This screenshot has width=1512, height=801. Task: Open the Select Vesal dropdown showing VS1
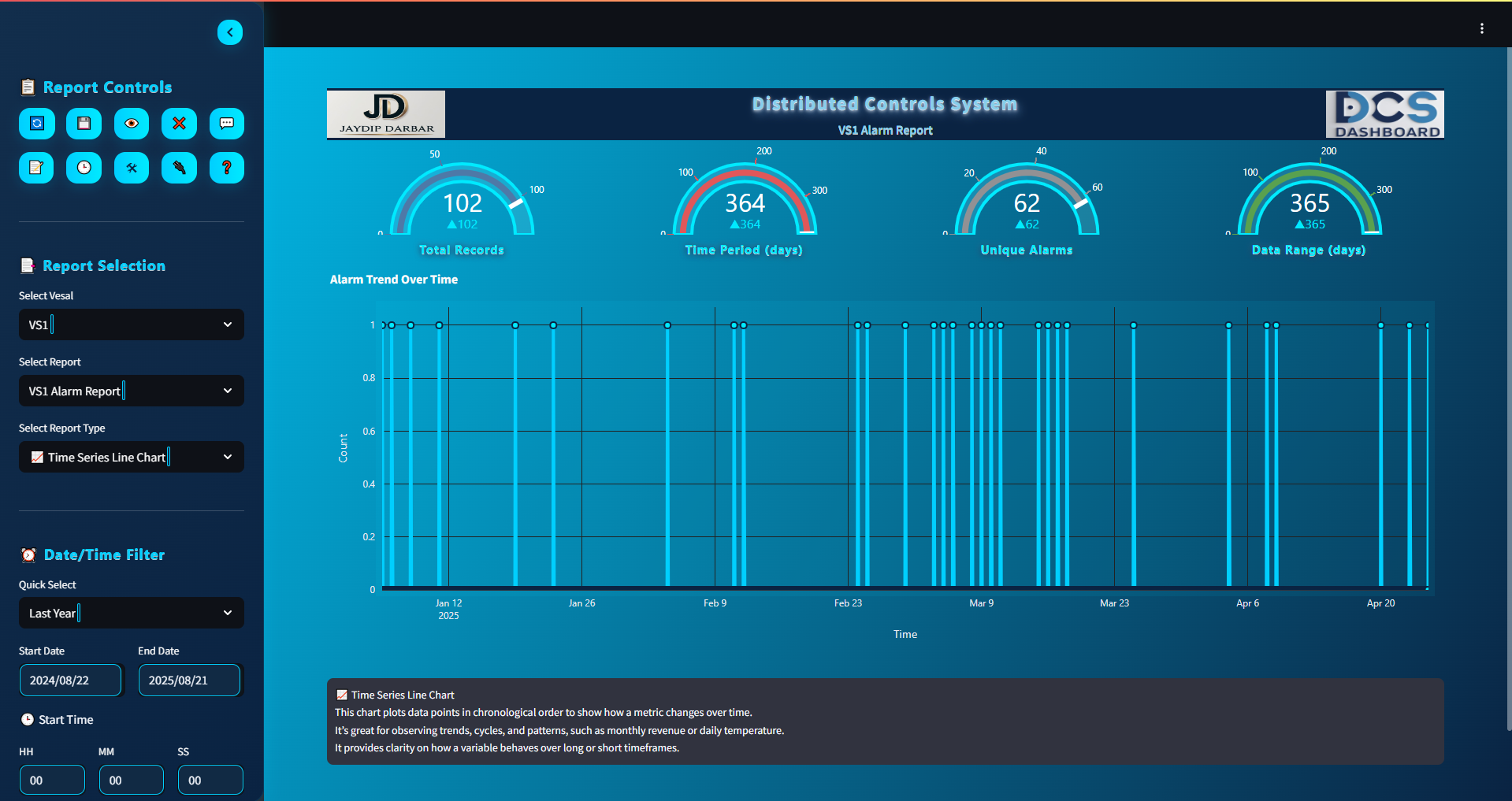pos(131,324)
